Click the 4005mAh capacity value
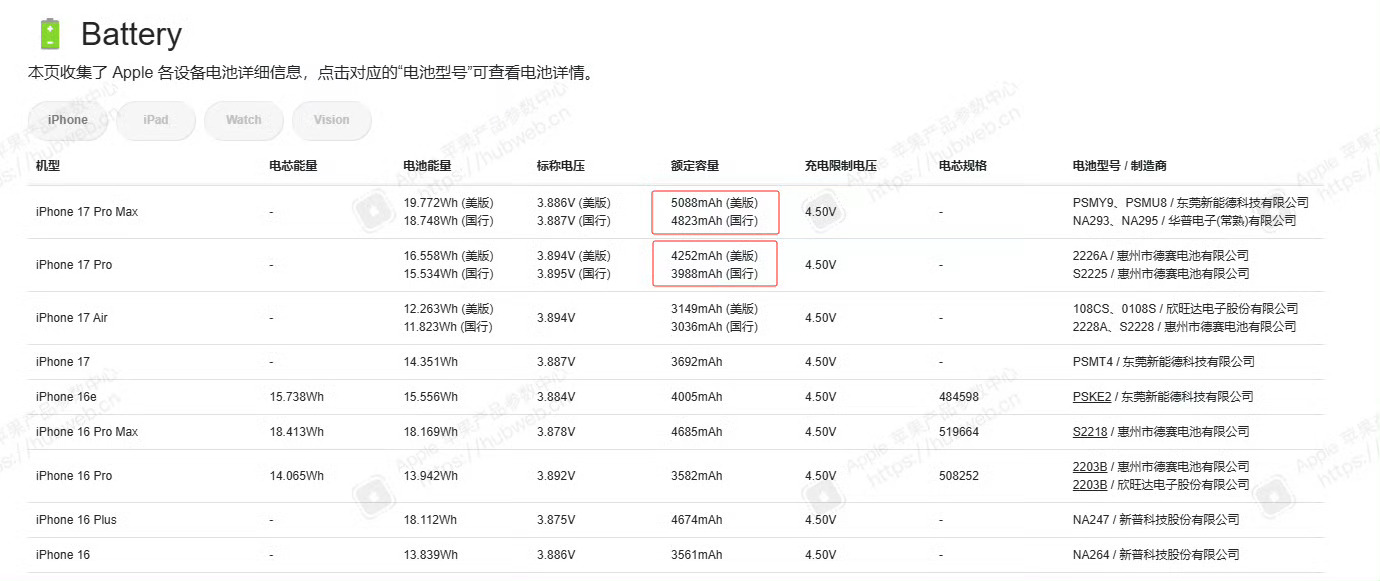Image resolution: width=1380 pixels, height=581 pixels. [x=696, y=397]
